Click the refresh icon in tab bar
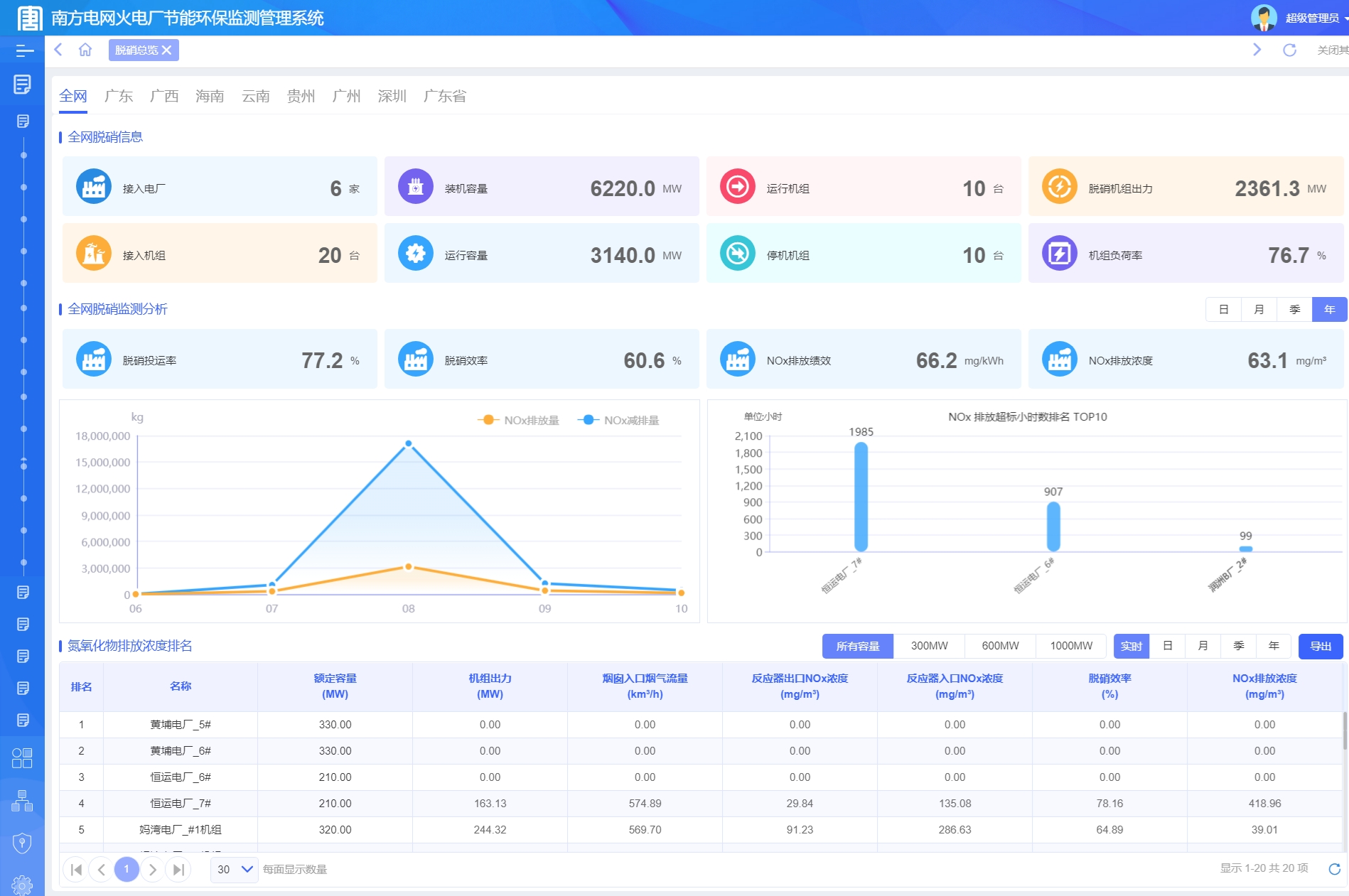The width and height of the screenshot is (1349, 896). tap(1289, 50)
